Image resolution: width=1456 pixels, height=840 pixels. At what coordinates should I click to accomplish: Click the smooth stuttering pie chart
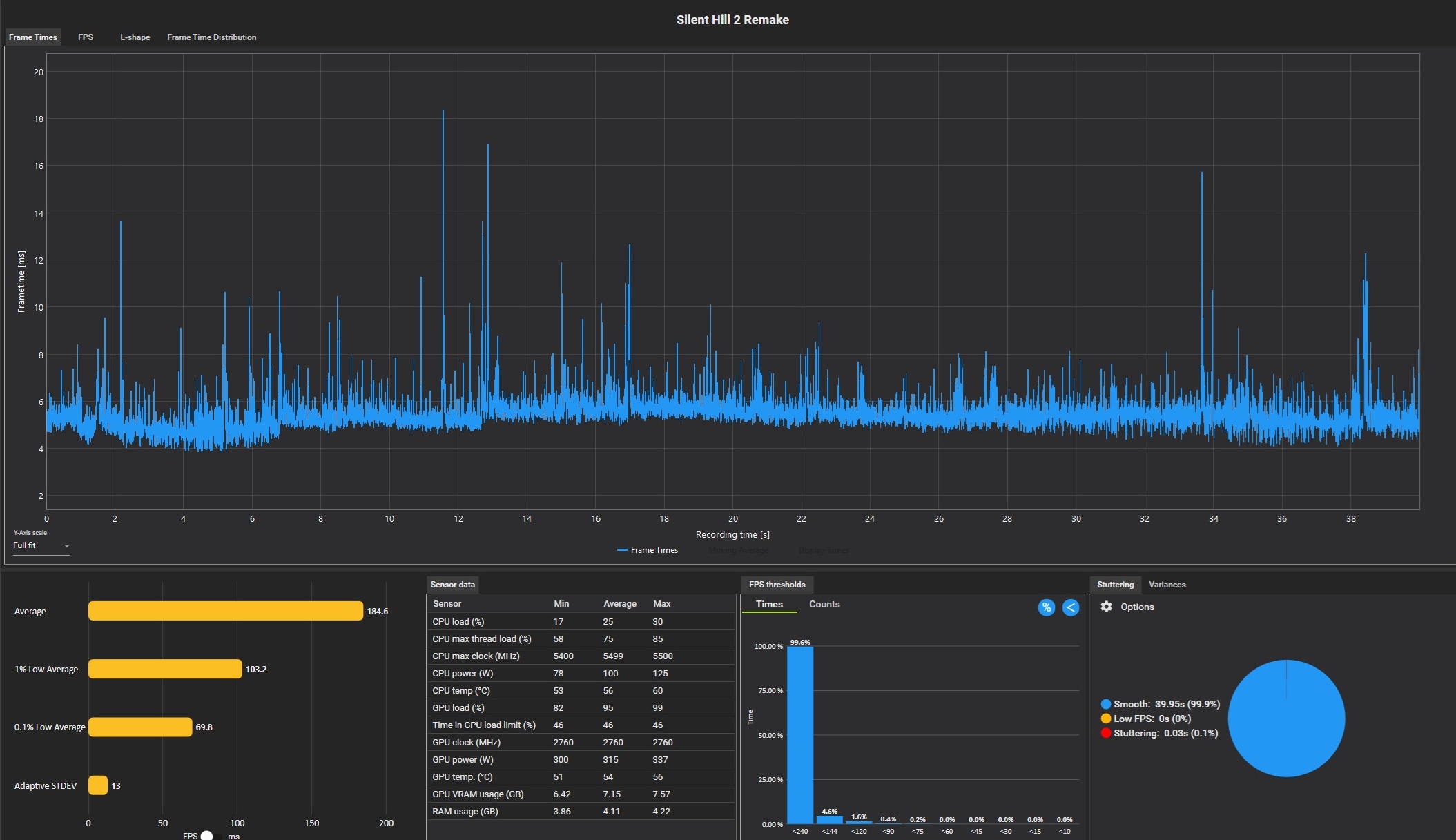(x=1286, y=719)
